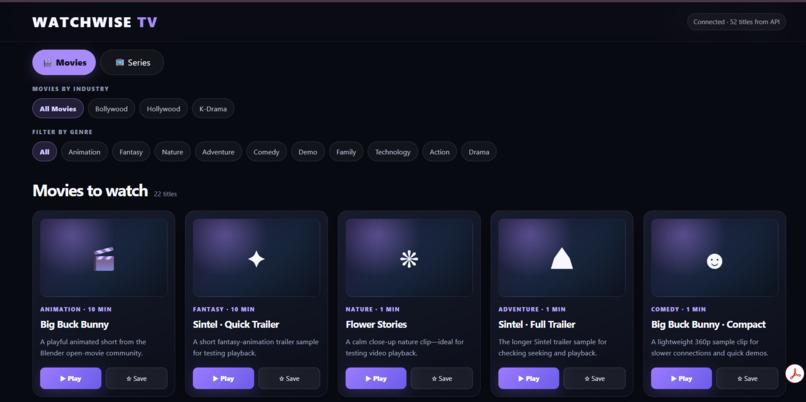Play Sintel Full Trailer
The image size is (806, 402).
(528, 378)
